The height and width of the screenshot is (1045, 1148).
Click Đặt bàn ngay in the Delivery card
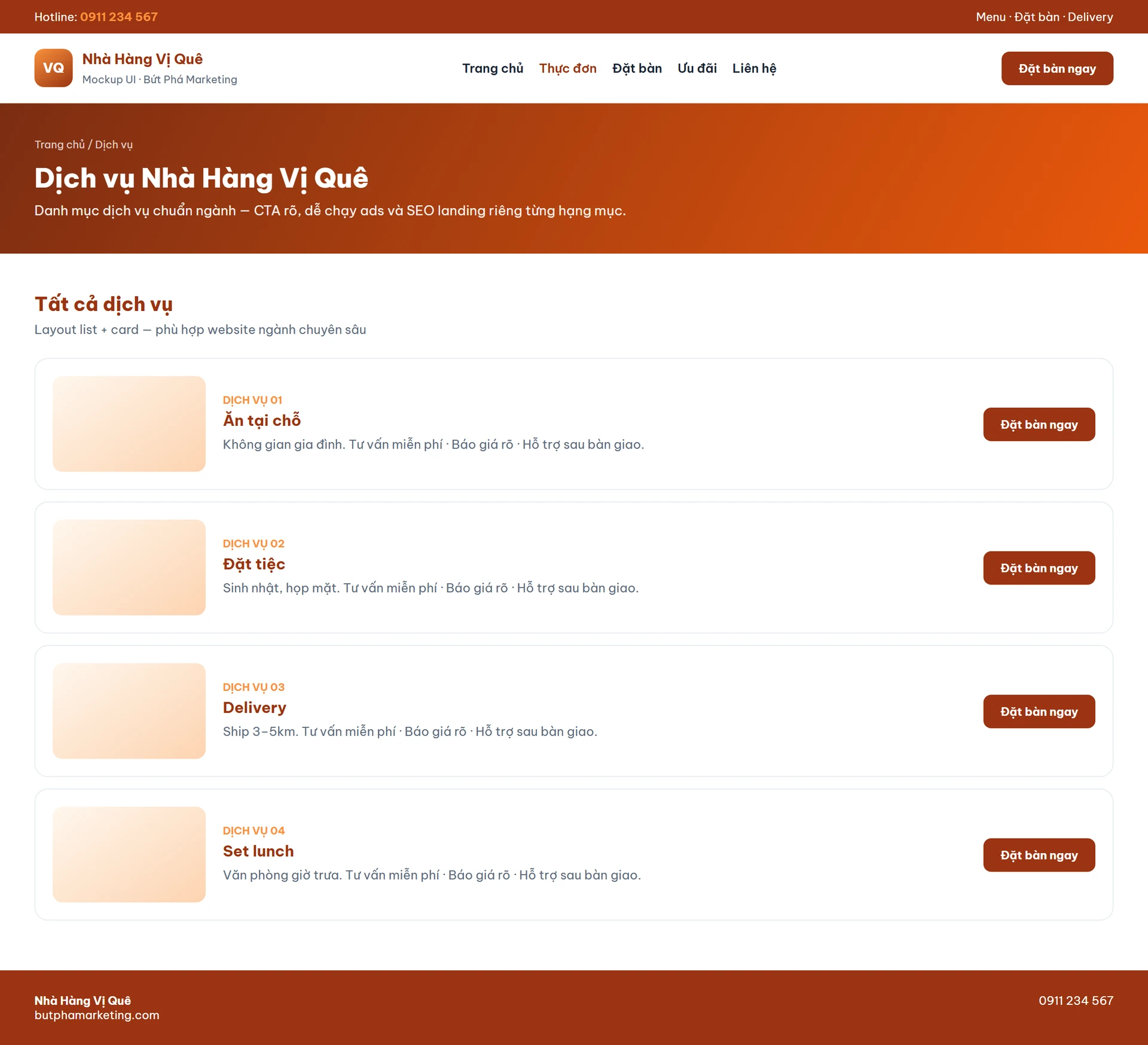[x=1039, y=711]
